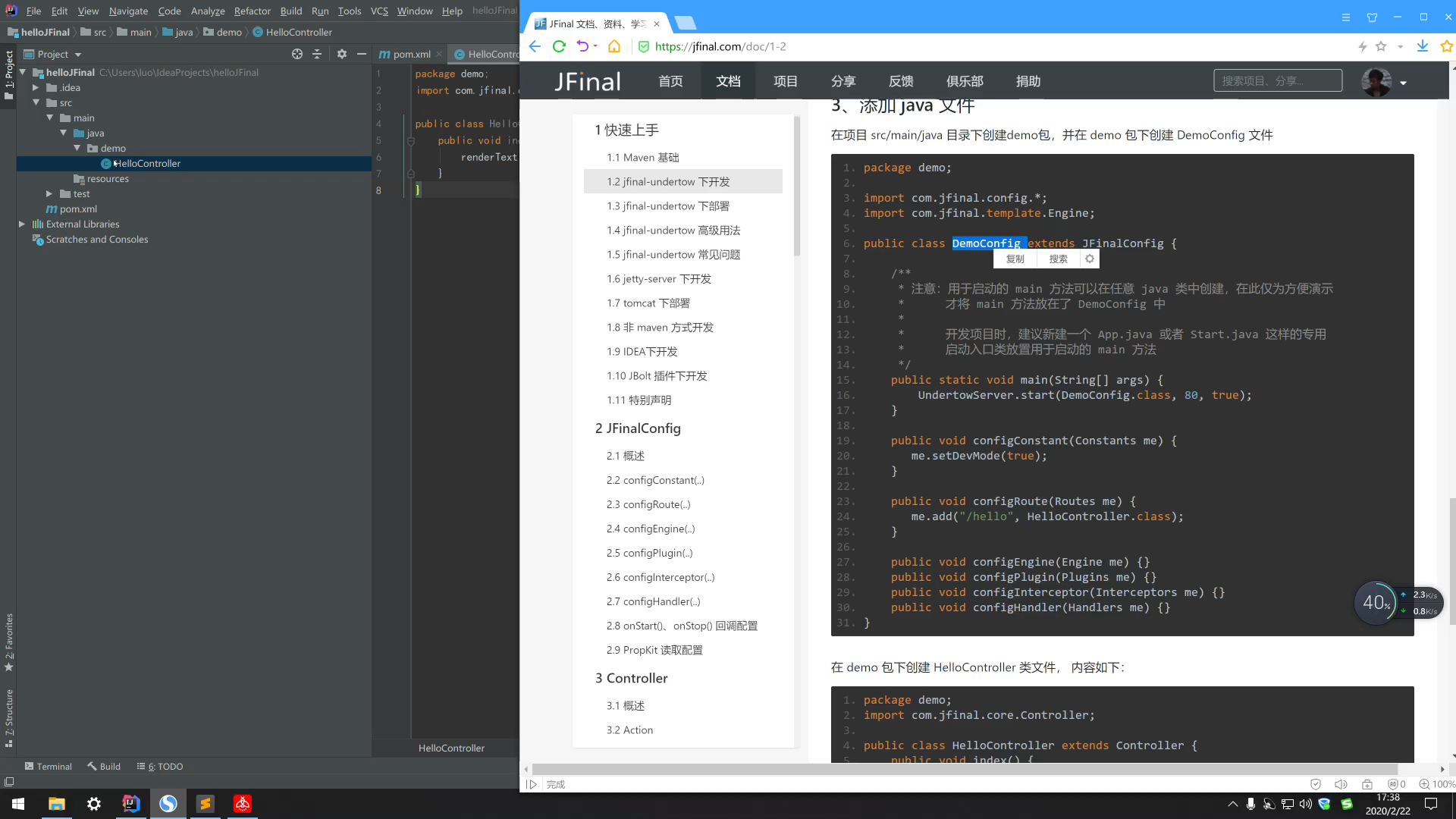
Task: Open the 1.9 IDEA下开发 documentation link
Action: (x=642, y=351)
